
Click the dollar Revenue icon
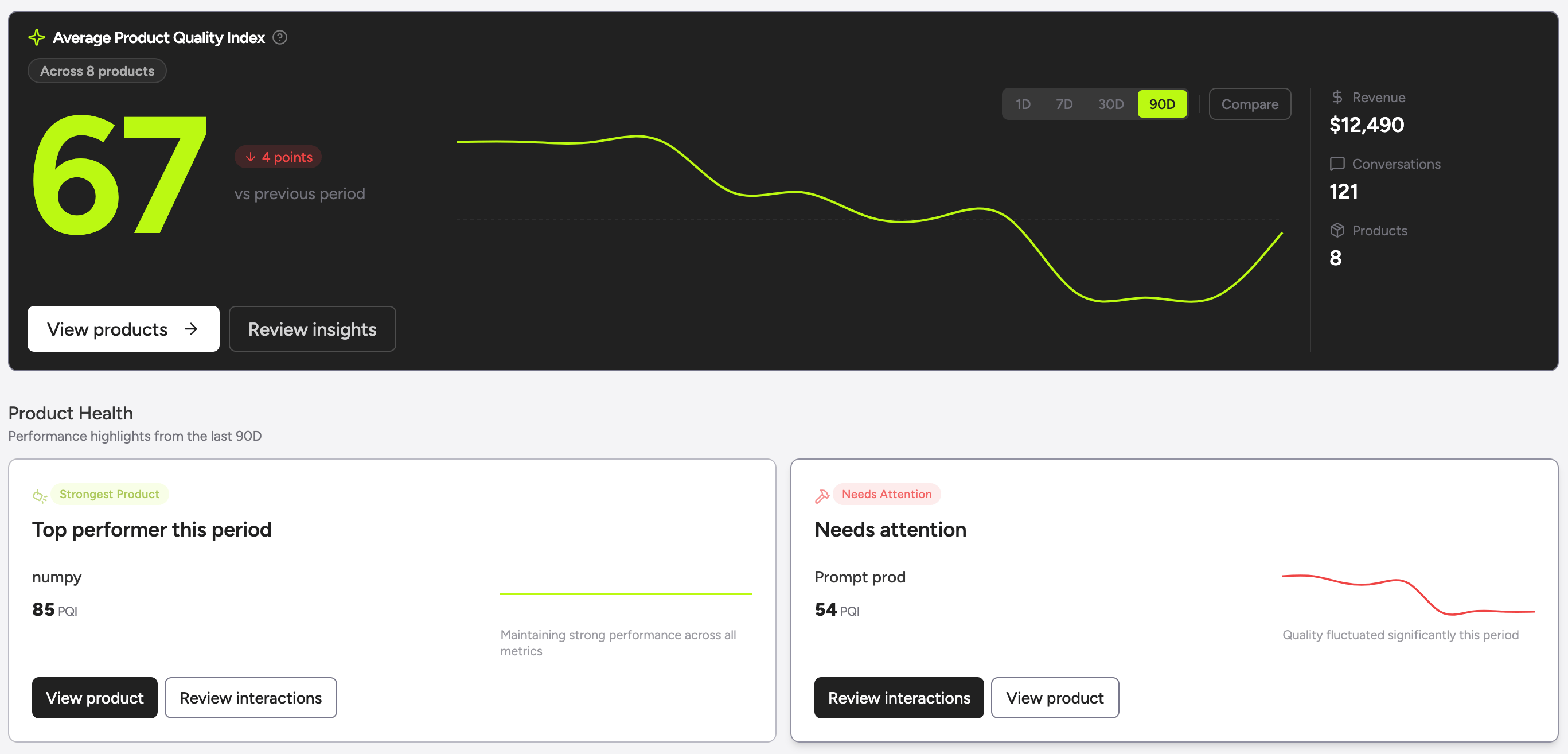click(1337, 97)
